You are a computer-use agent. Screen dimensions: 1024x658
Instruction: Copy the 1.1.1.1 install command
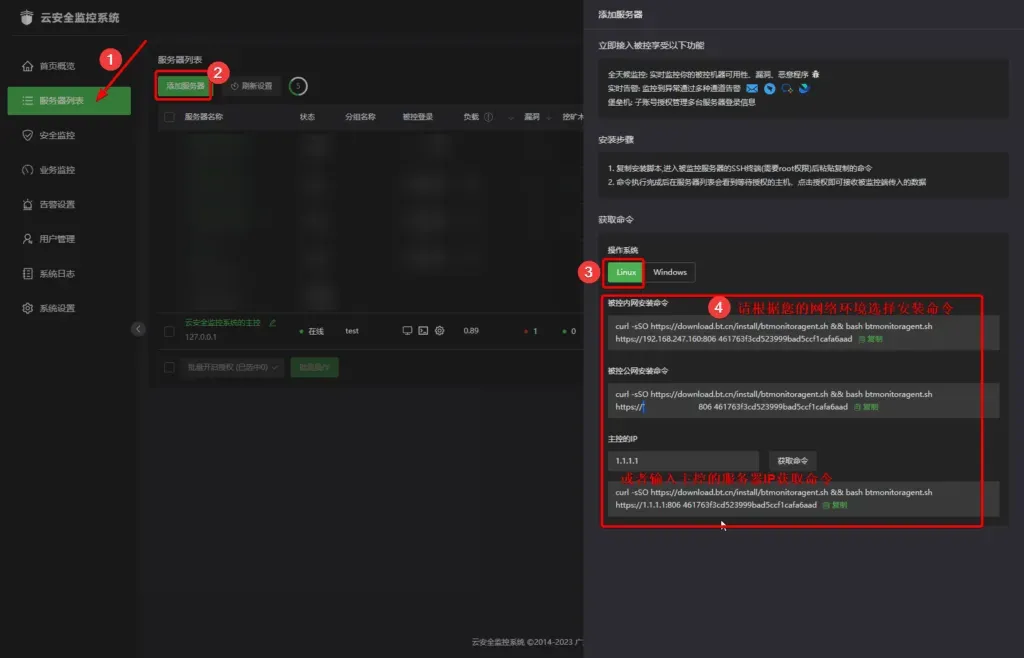(834, 506)
